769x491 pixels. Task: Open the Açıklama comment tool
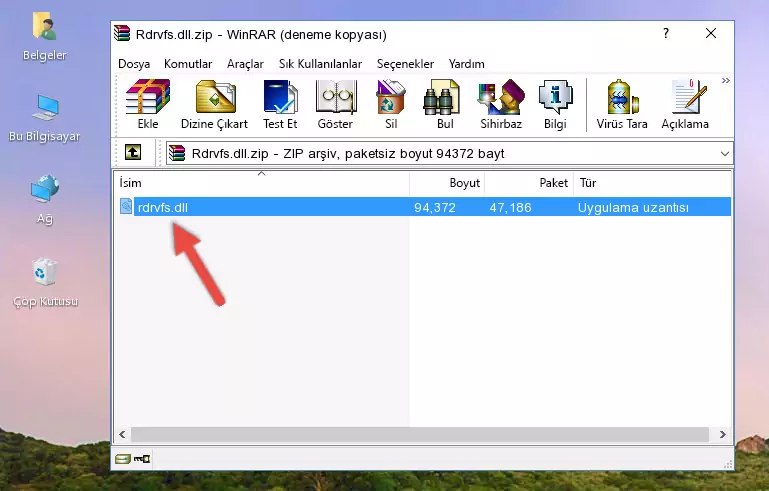(x=685, y=104)
